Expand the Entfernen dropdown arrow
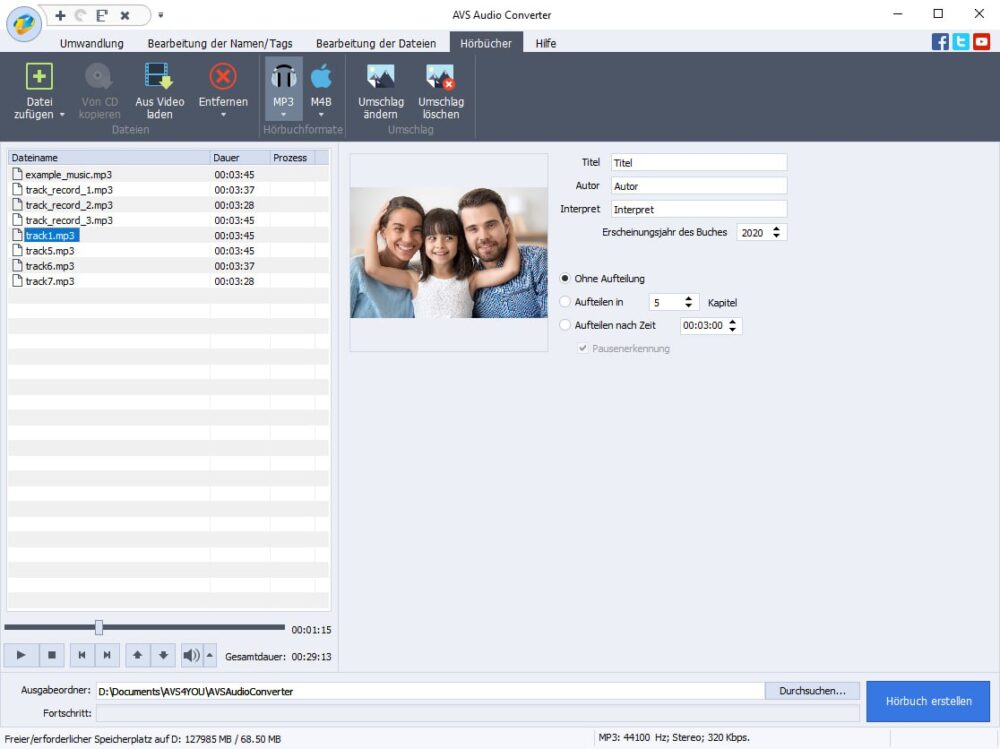Viewport: 1000px width, 749px height. [x=223, y=115]
